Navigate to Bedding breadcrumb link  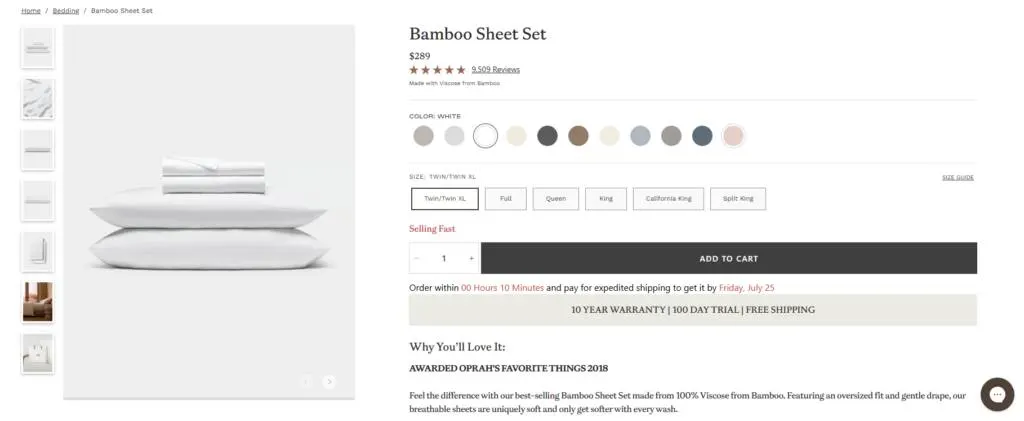tap(66, 10)
